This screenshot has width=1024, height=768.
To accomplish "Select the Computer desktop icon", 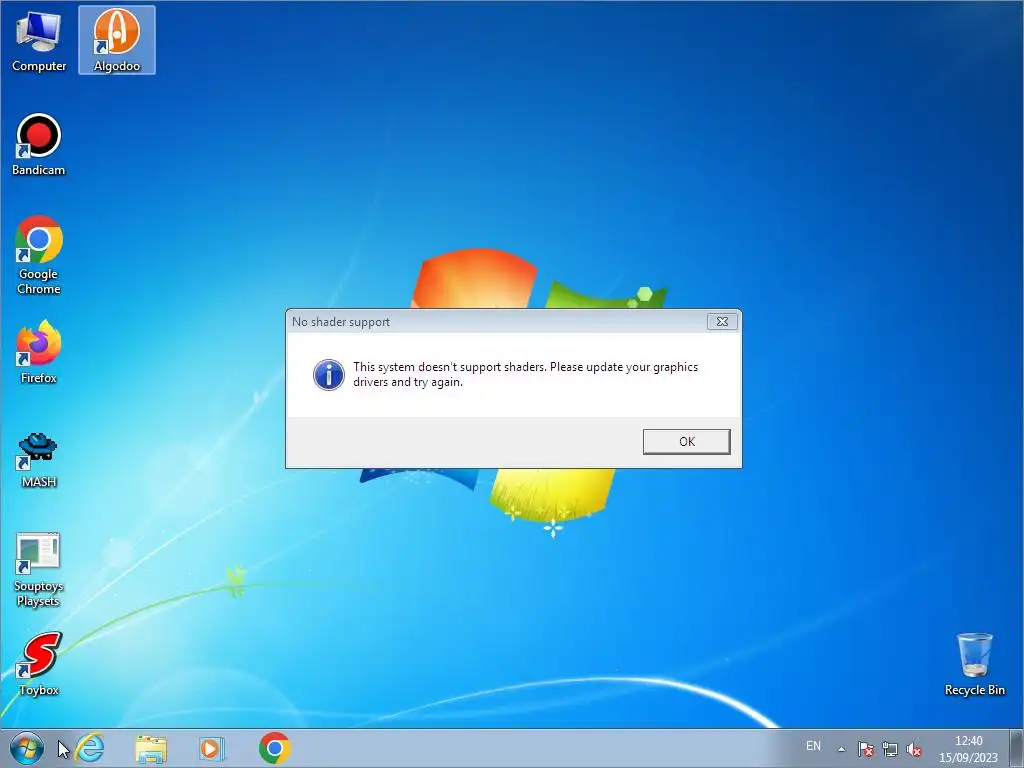I will pos(39,40).
